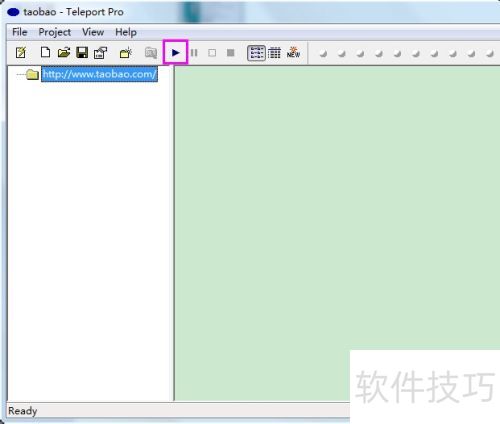Open an existing project file

click(x=64, y=53)
